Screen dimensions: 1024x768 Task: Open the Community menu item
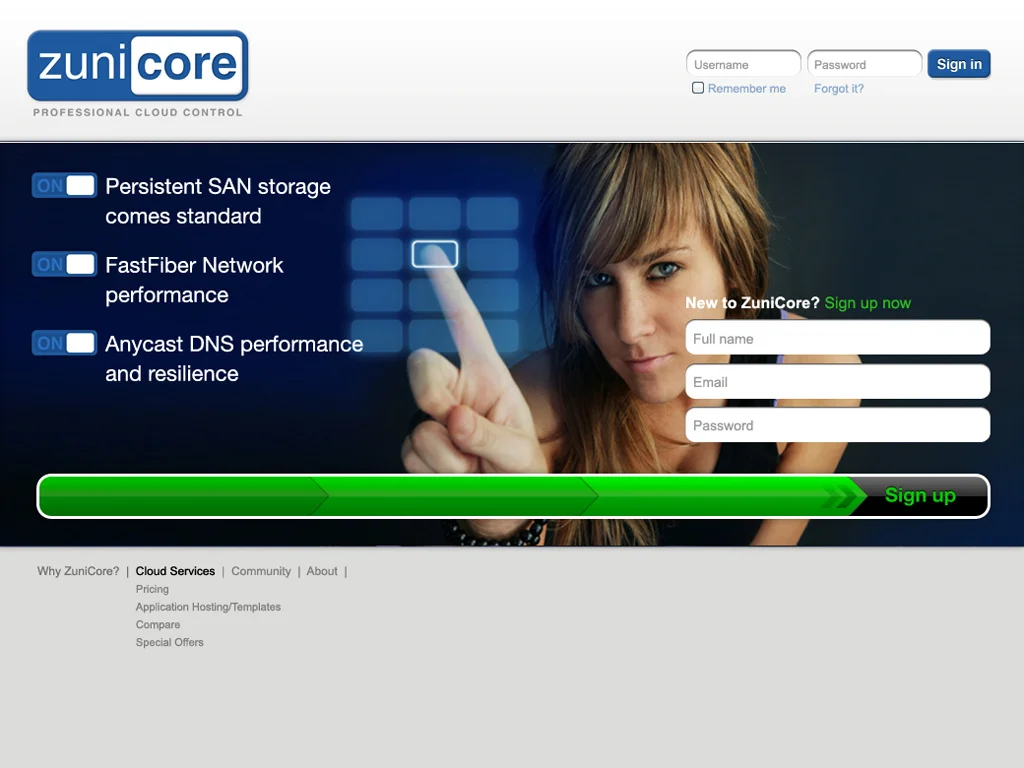point(261,571)
